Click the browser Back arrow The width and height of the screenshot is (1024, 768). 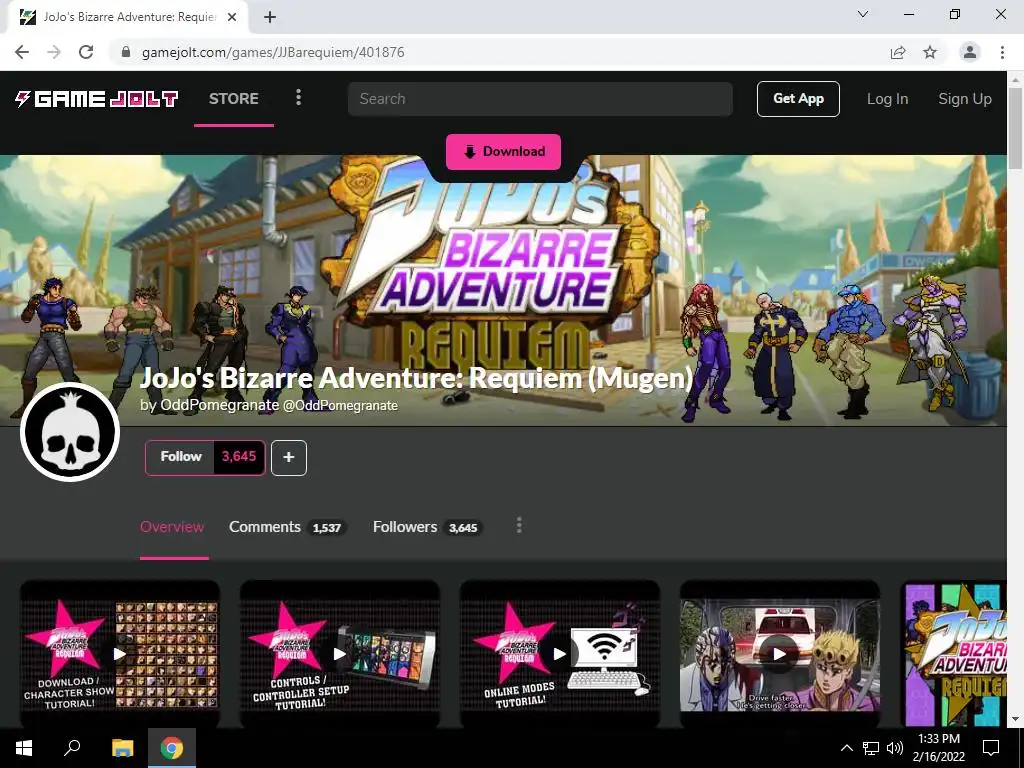(22, 52)
